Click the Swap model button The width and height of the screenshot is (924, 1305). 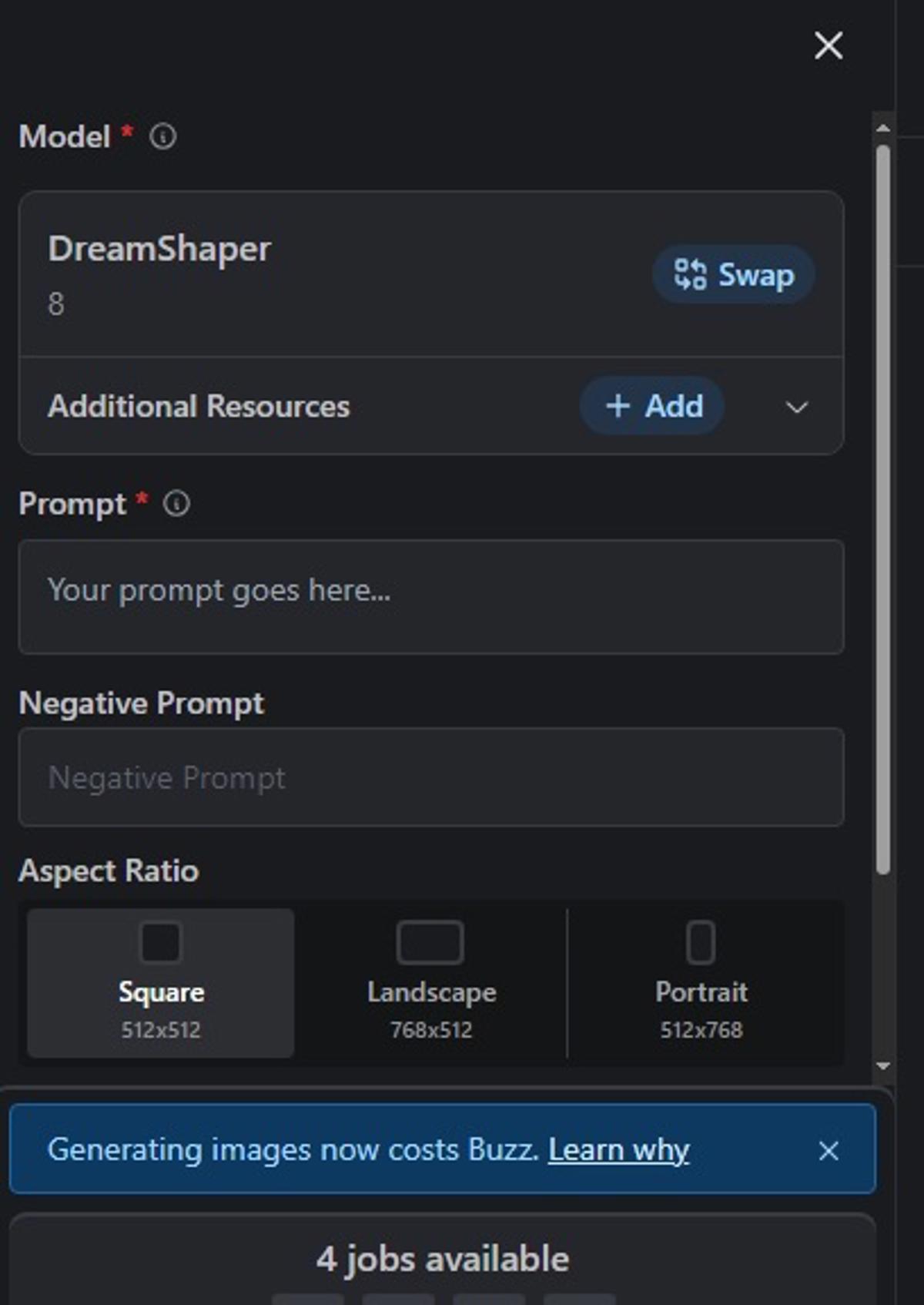pos(733,274)
